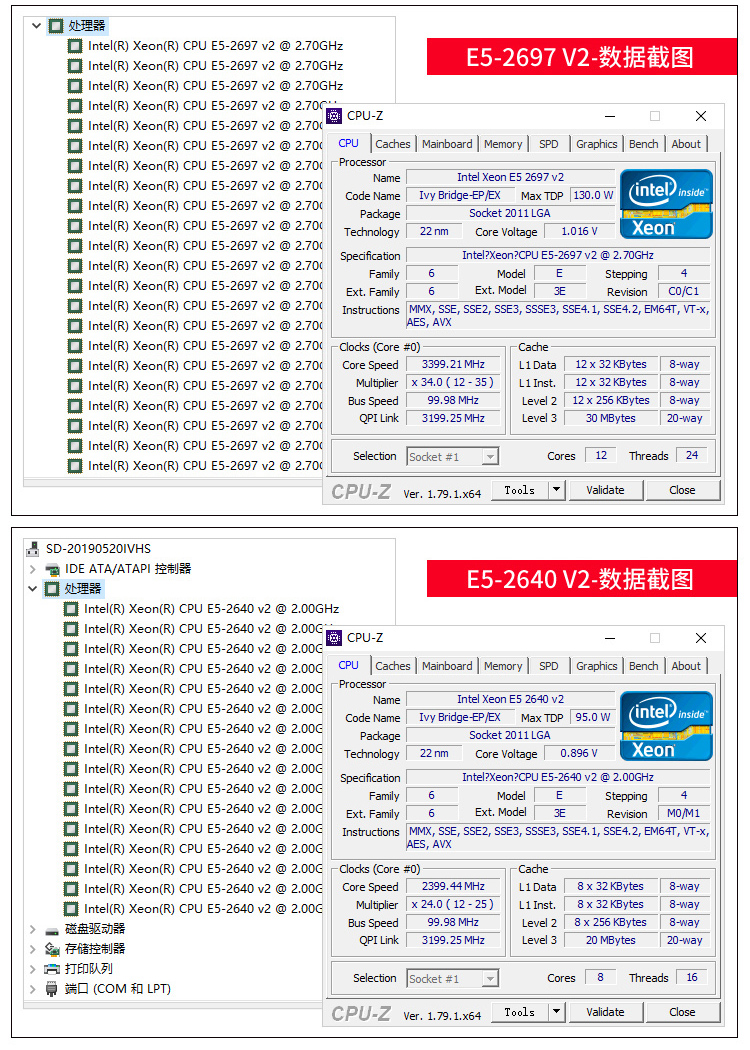Image resolution: width=750 pixels, height=1050 pixels.
Task: Click the Cores value '8'
Action: pyautogui.click(x=601, y=977)
